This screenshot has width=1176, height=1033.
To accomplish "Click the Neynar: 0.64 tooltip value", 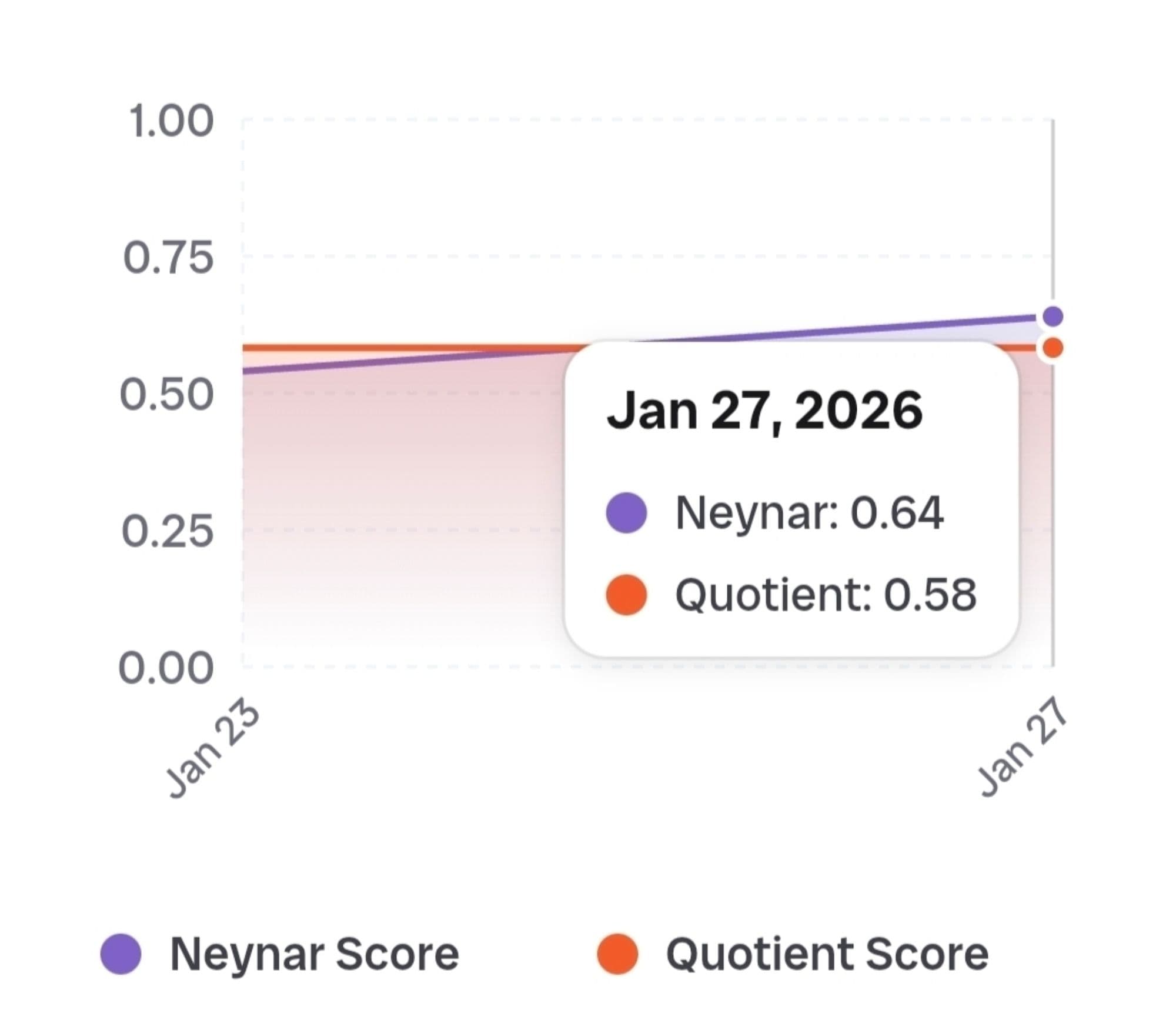I will coord(809,512).
